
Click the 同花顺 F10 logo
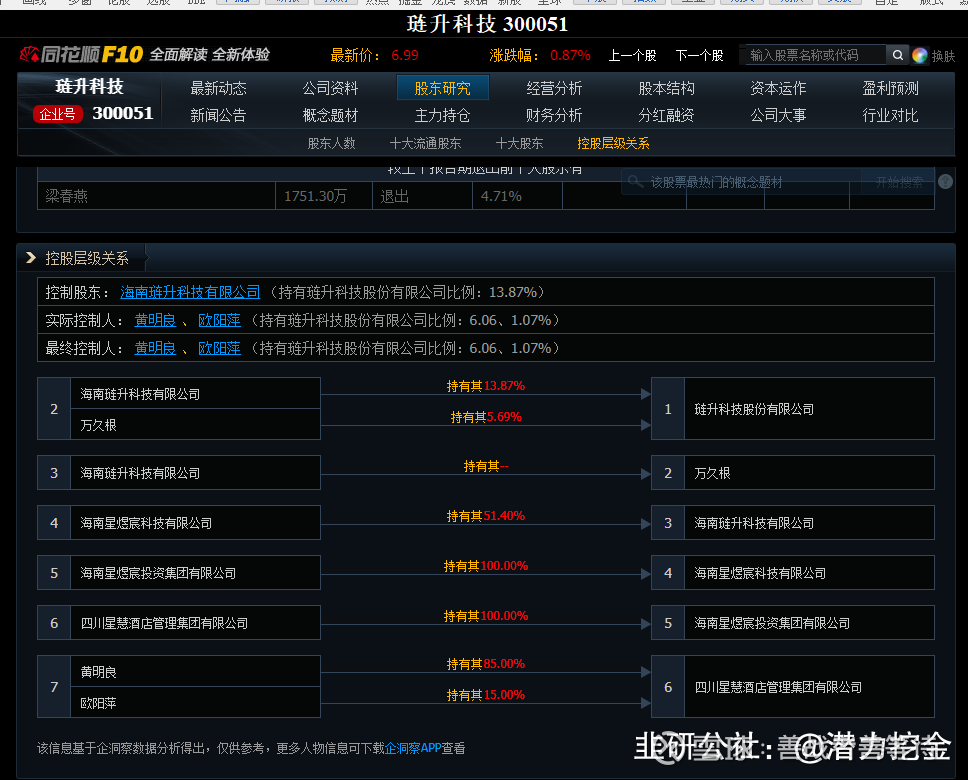tap(81, 54)
